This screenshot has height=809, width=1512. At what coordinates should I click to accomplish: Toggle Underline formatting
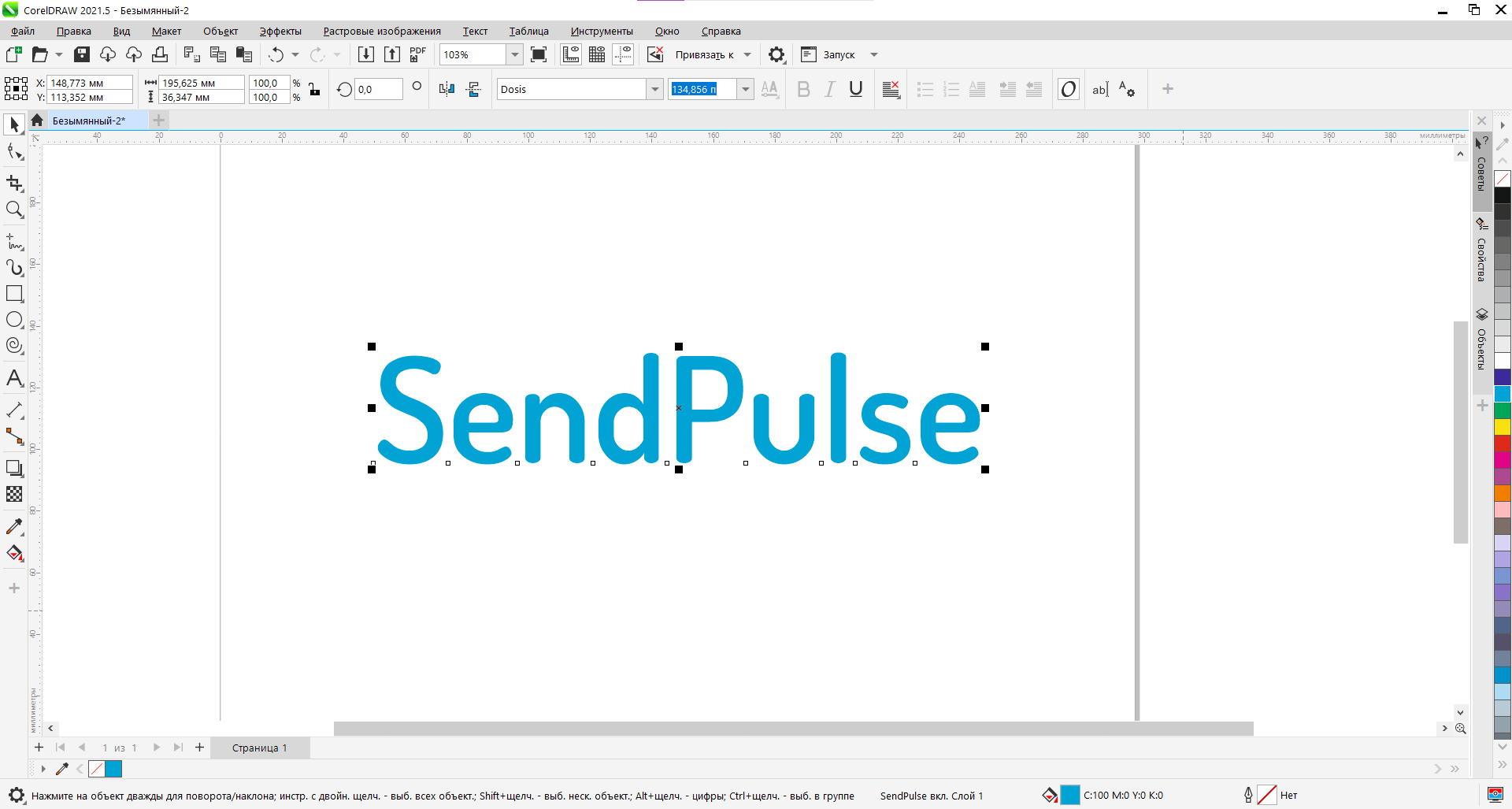click(x=856, y=89)
